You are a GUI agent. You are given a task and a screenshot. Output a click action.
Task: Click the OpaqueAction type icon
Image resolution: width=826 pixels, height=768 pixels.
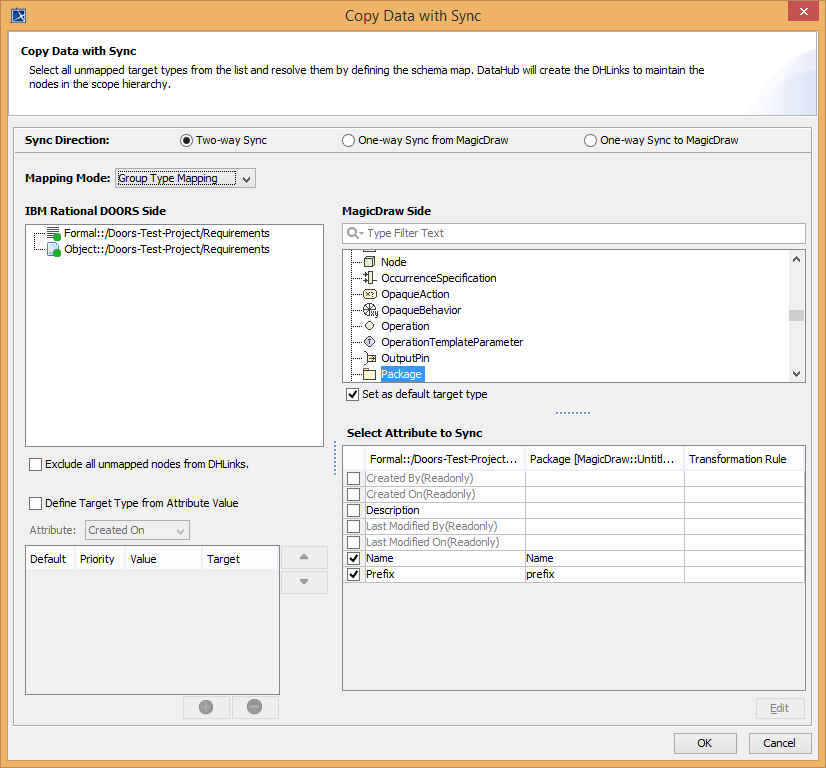(x=369, y=294)
